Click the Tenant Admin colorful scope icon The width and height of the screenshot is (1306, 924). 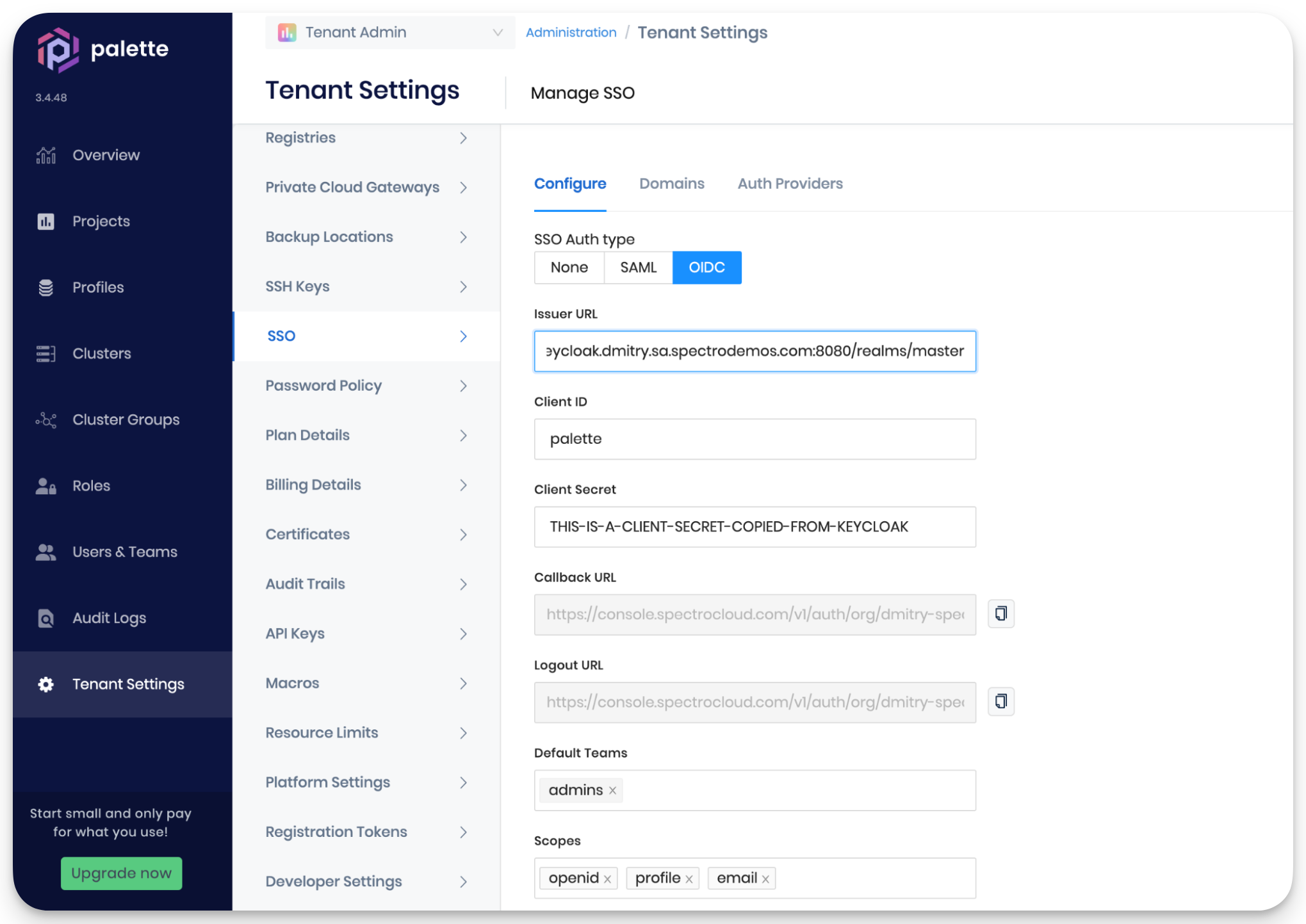click(x=287, y=32)
